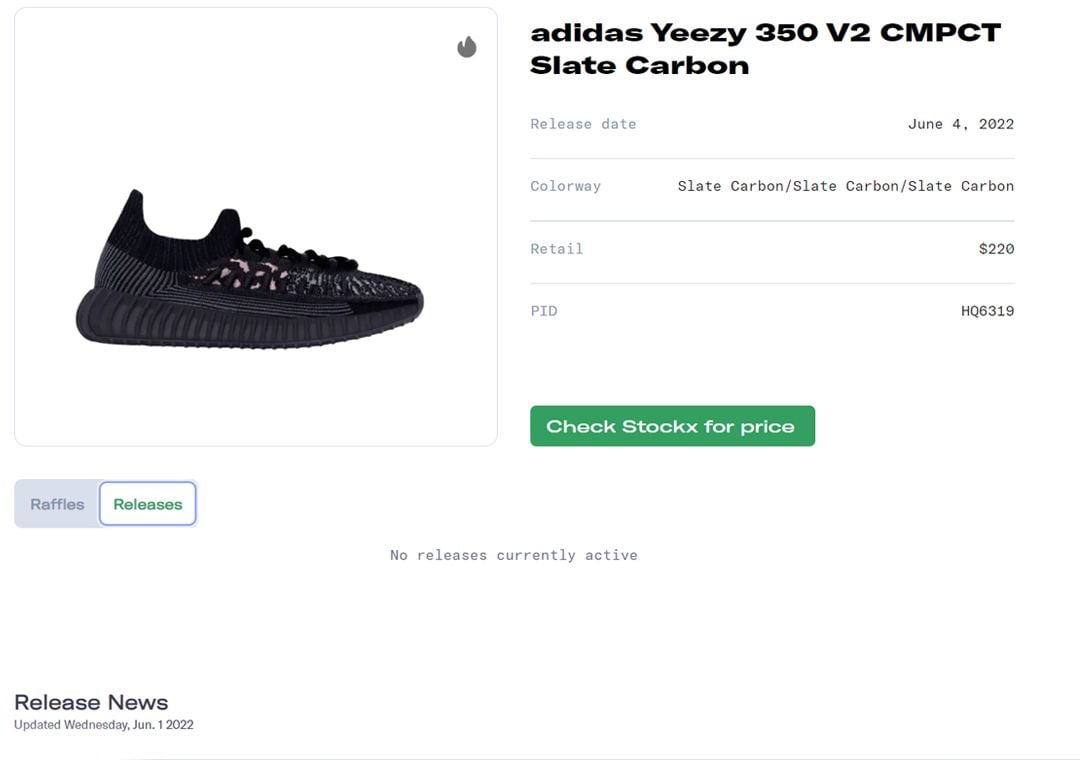Click the adidas Yeezy 350 V2 title
This screenshot has height=760, width=1080.
click(765, 48)
